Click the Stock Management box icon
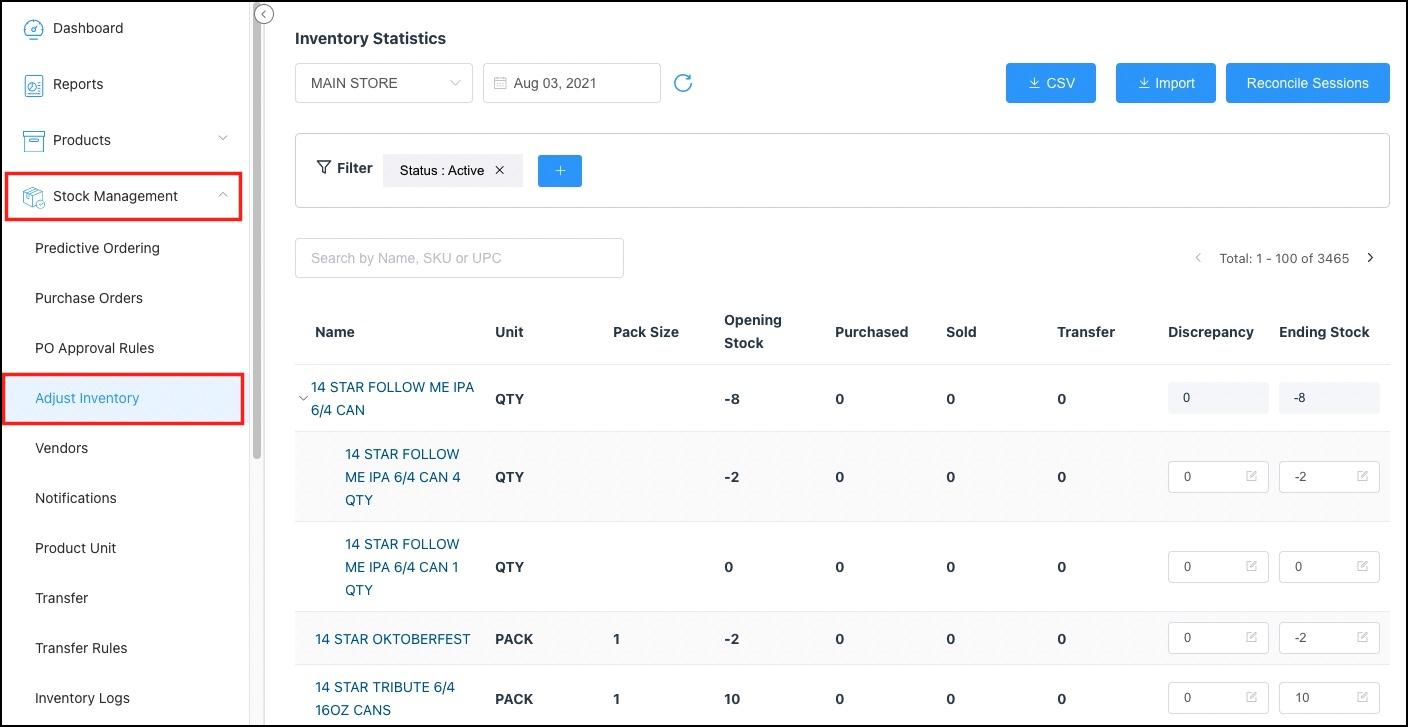Screen dimensions: 1409x727 33,196
